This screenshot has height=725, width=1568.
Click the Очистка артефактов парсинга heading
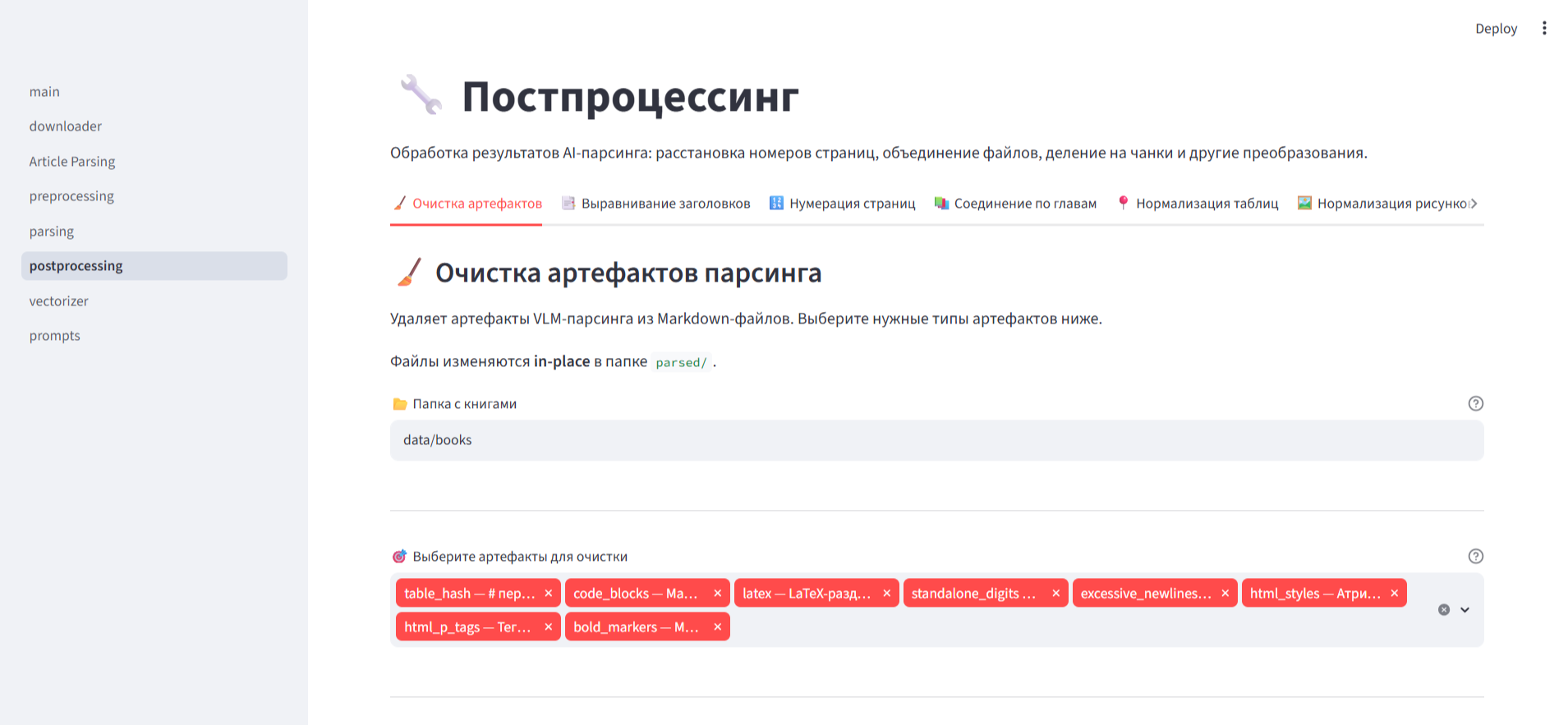coord(628,273)
